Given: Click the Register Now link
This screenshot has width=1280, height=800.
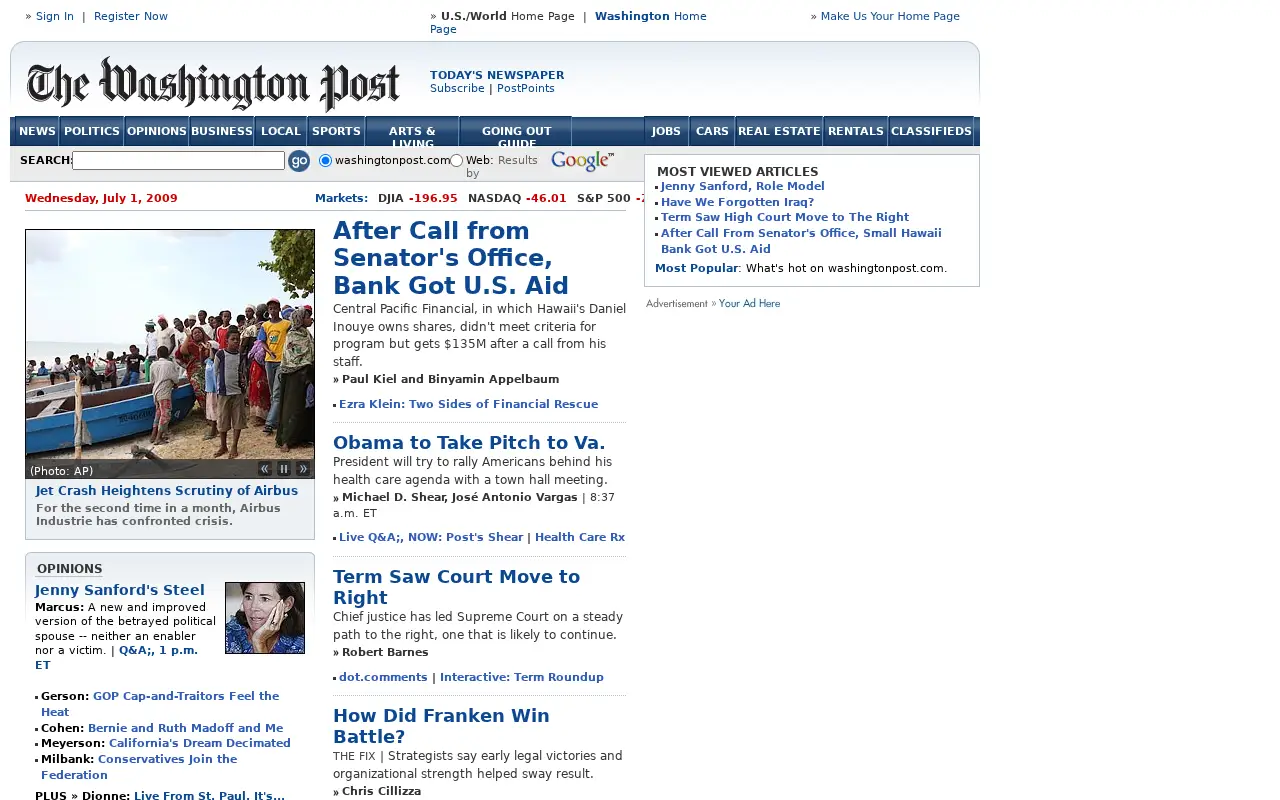Looking at the screenshot, I should [131, 16].
